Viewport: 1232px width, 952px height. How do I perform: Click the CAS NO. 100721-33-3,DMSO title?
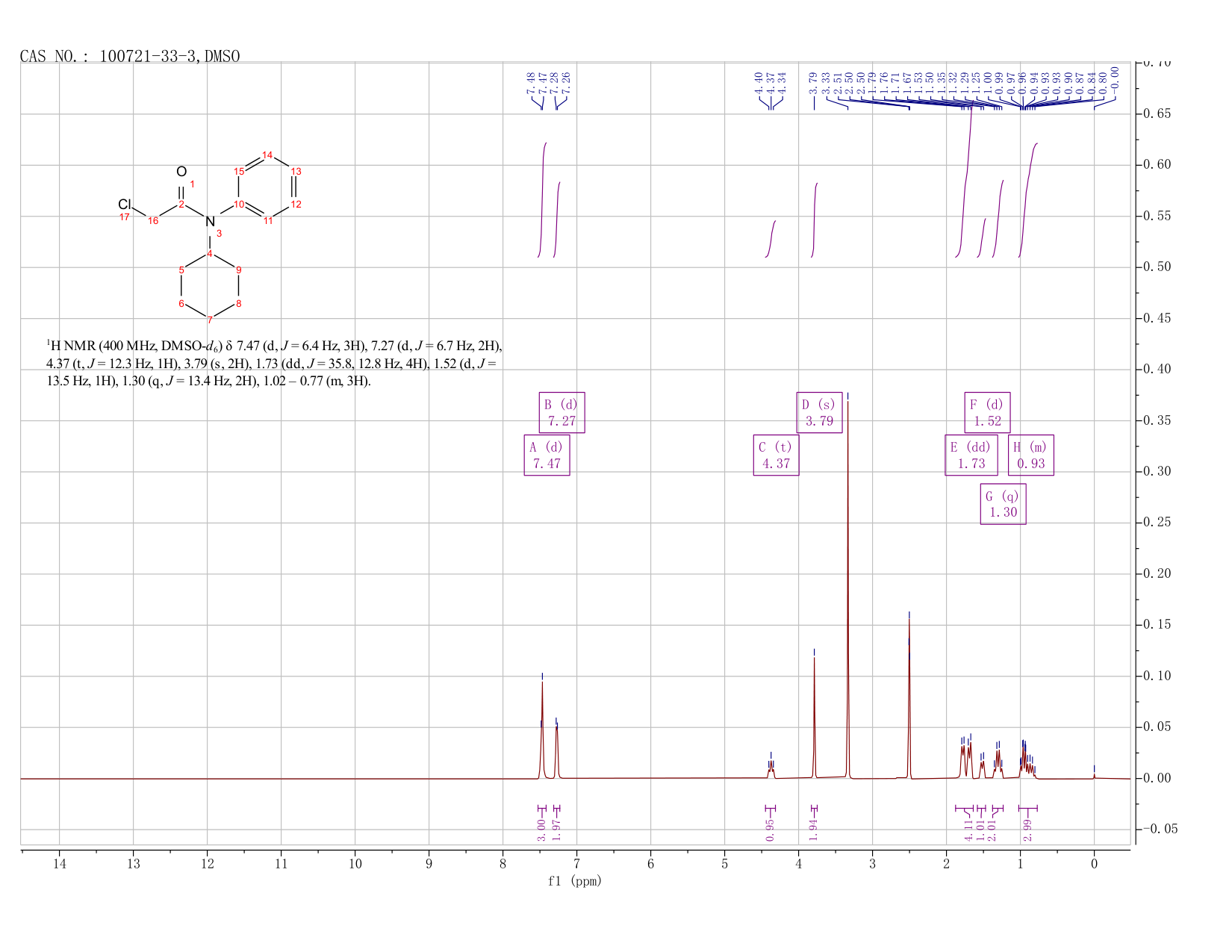click(x=130, y=56)
